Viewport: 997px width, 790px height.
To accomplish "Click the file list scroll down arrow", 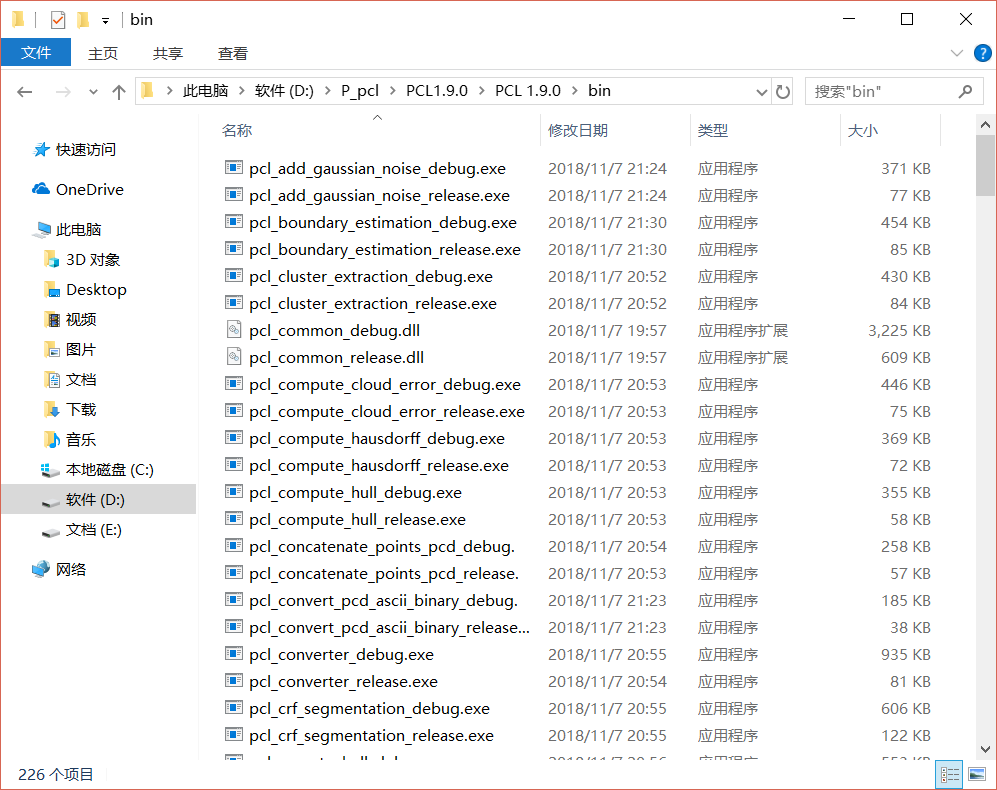I will pyautogui.click(x=985, y=749).
